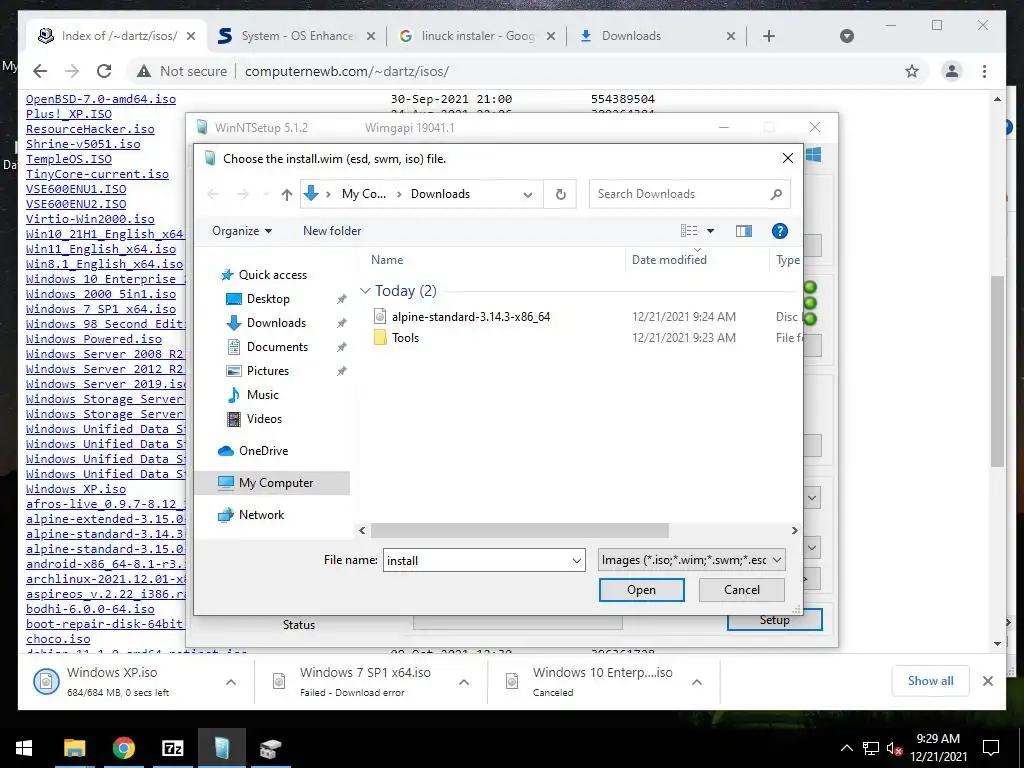Open options for Windows 7 SP1 x64.iso download
This screenshot has height=768, width=1024.
[464, 682]
